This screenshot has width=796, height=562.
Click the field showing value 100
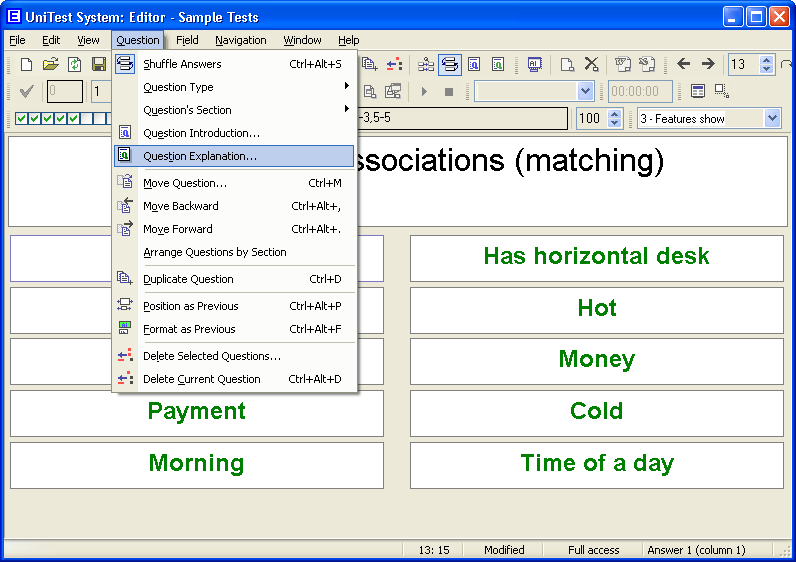(590, 118)
